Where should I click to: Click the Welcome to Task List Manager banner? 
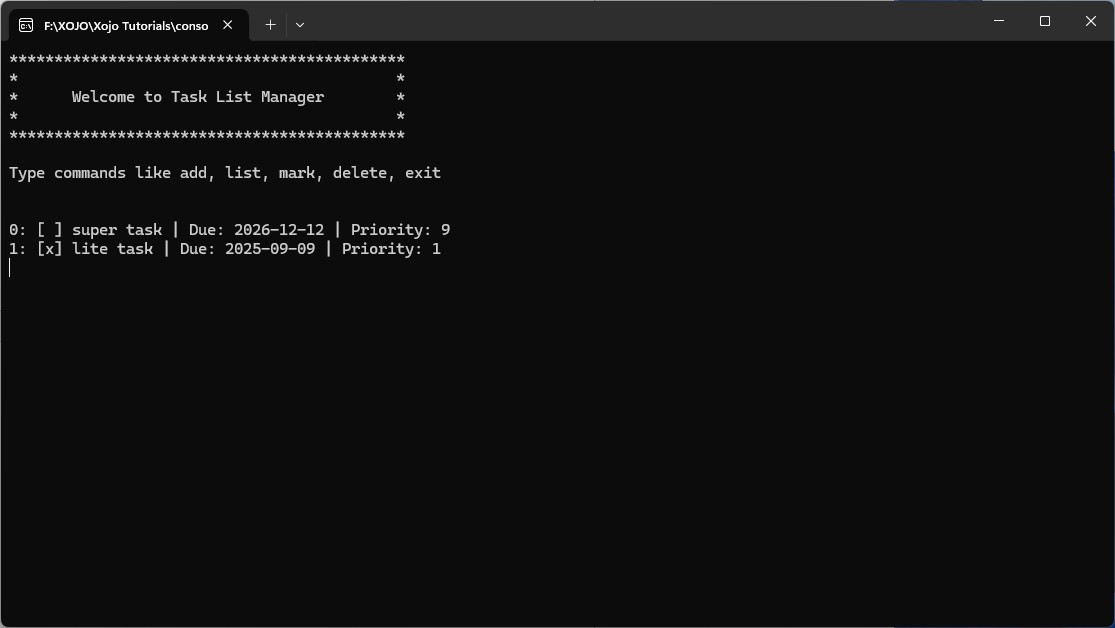tap(197, 96)
